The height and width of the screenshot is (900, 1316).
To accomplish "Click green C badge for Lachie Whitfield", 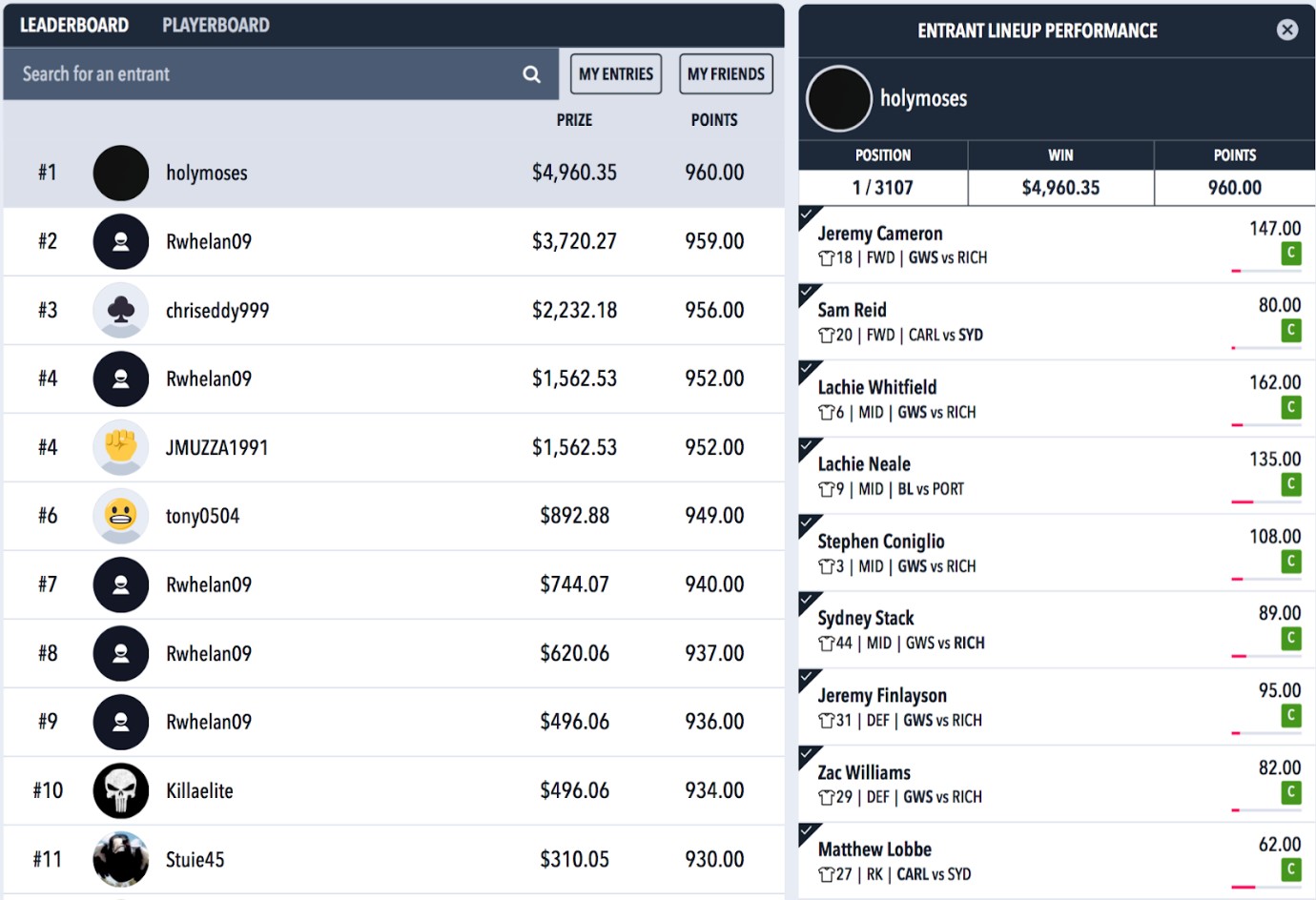I will coord(1291,407).
